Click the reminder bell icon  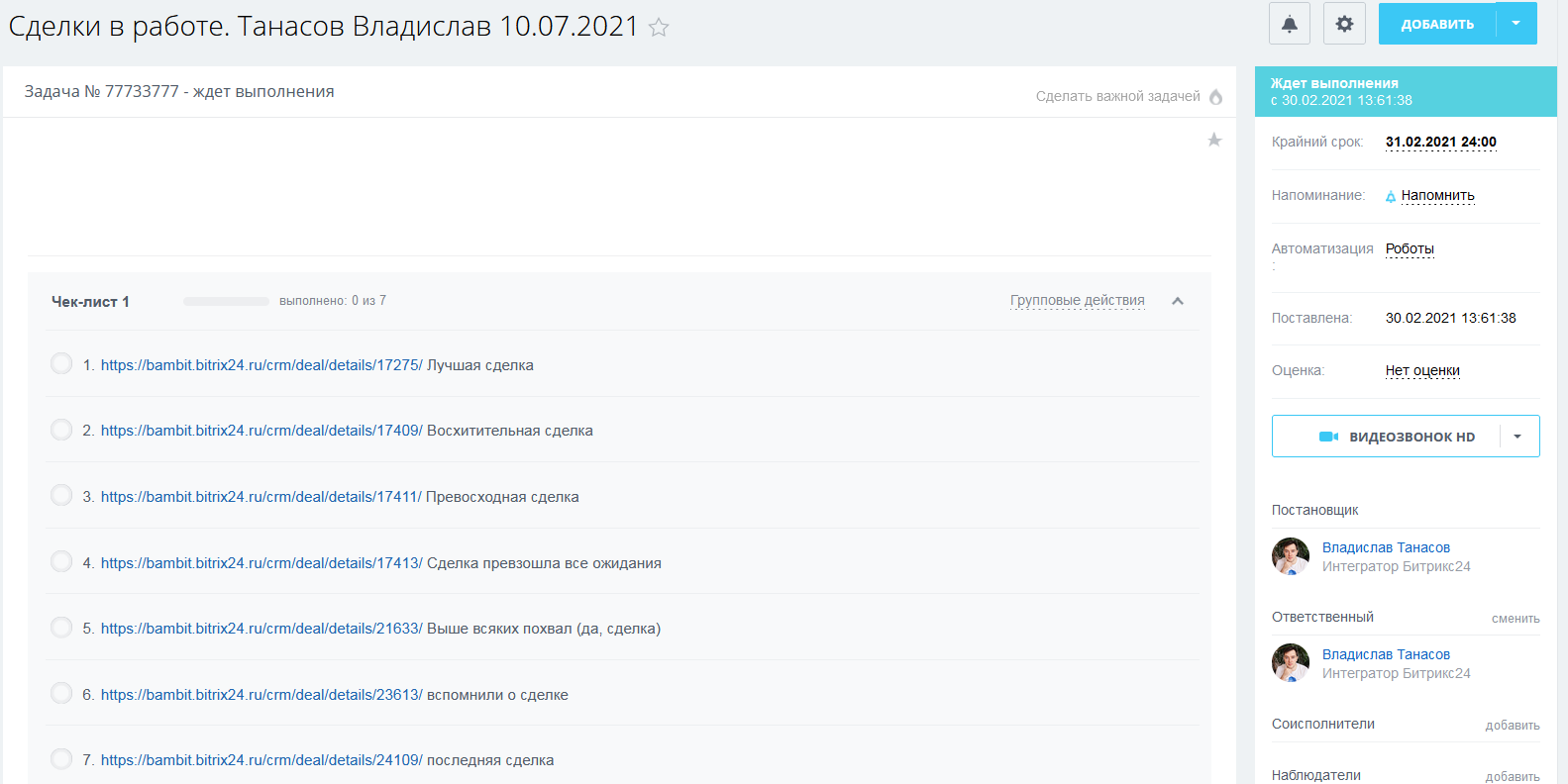[1391, 196]
